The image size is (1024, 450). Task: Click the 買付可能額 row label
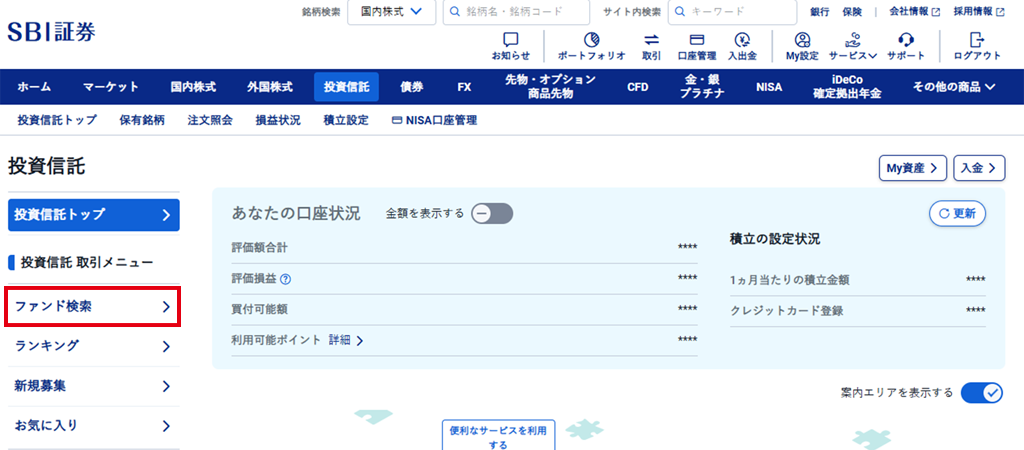click(x=259, y=309)
